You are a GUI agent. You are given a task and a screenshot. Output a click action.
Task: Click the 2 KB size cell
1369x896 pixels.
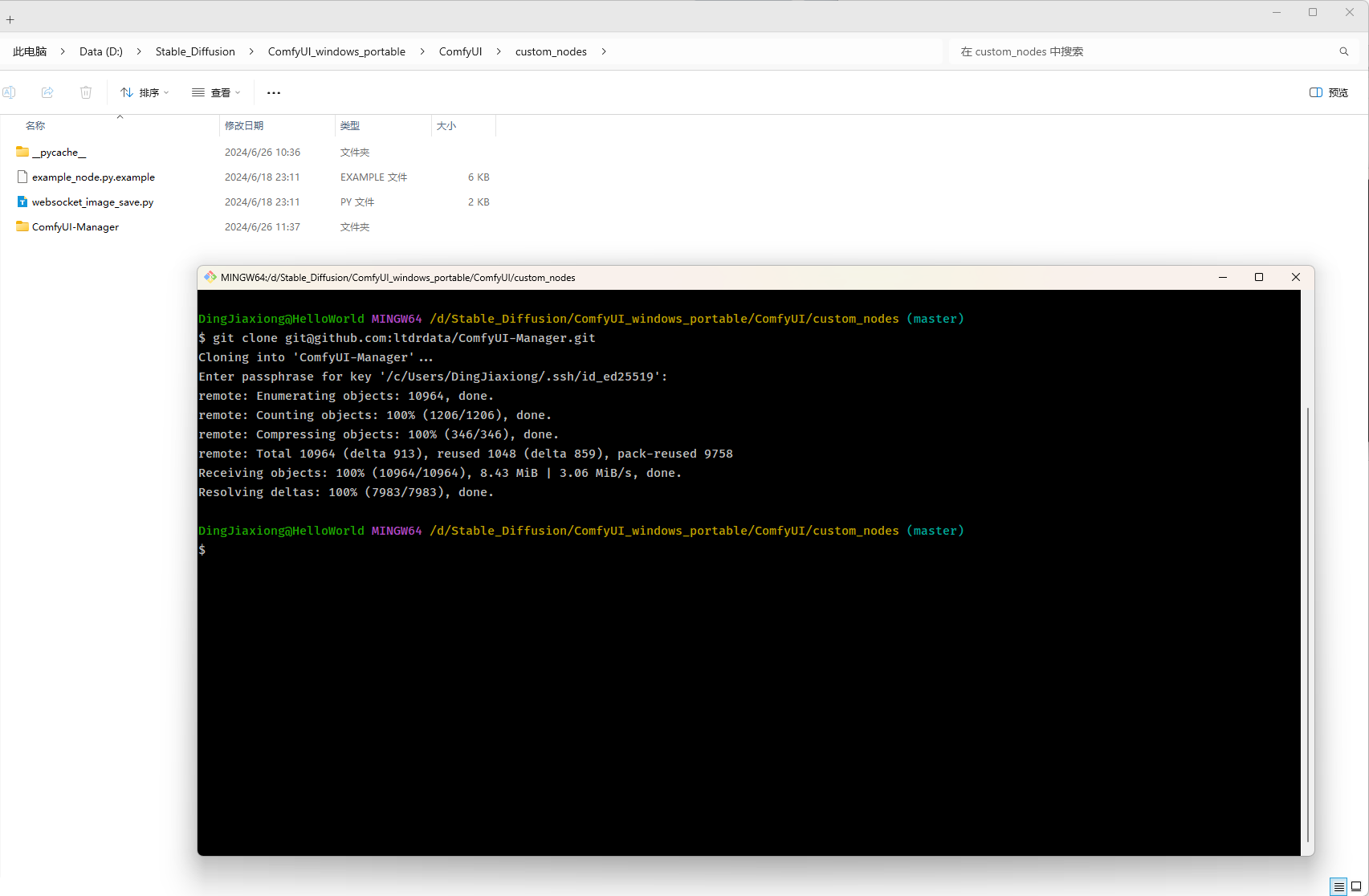[479, 202]
